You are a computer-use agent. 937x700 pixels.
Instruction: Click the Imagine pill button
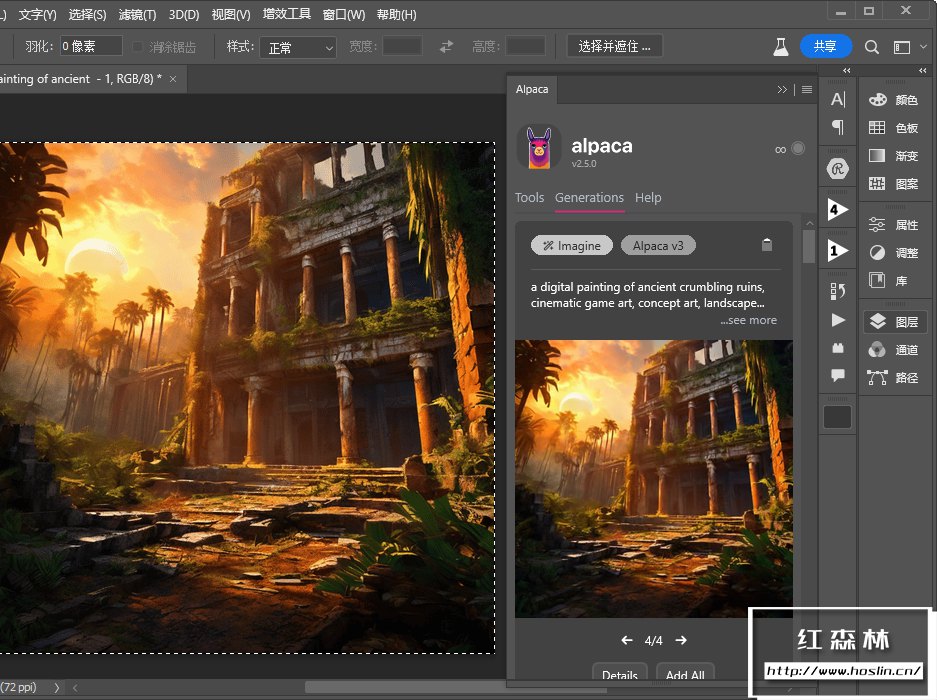click(572, 246)
